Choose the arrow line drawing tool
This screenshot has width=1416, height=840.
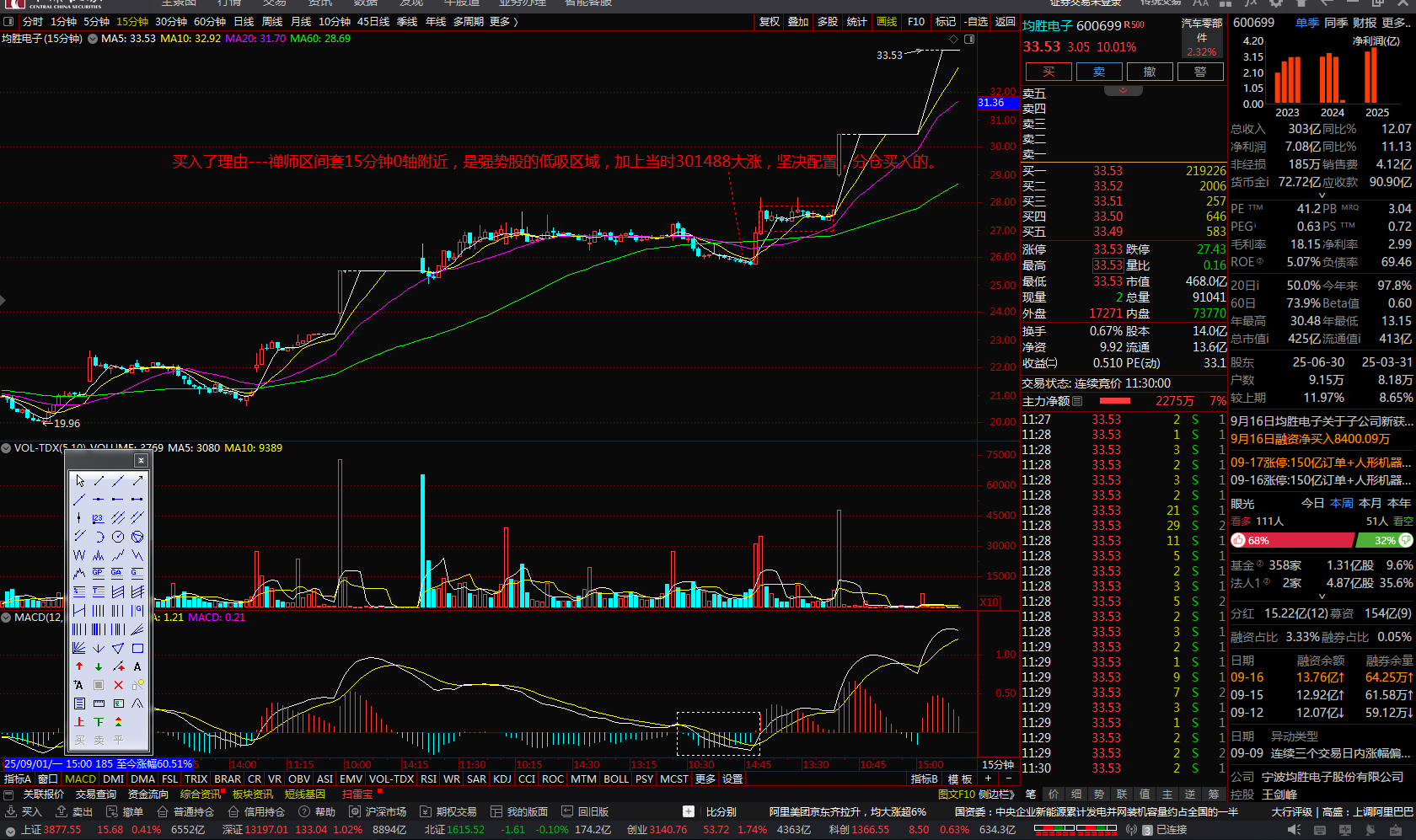(x=137, y=480)
